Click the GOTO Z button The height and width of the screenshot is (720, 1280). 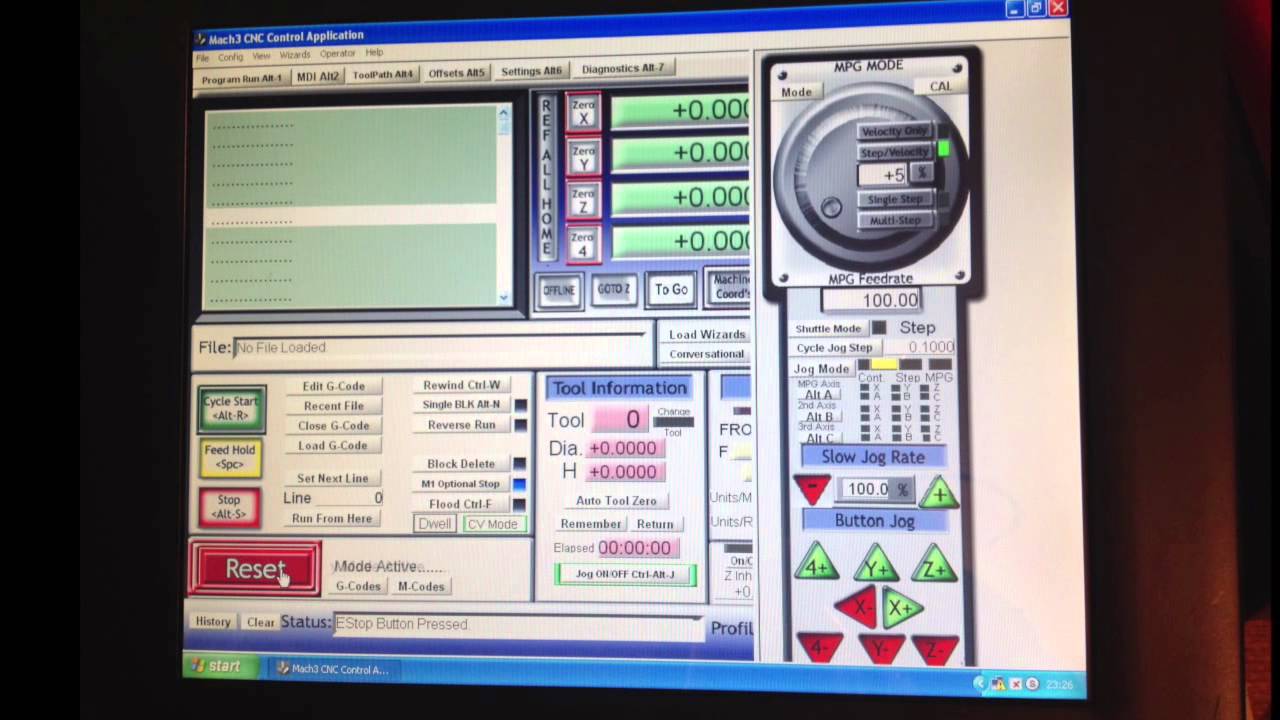tap(614, 289)
